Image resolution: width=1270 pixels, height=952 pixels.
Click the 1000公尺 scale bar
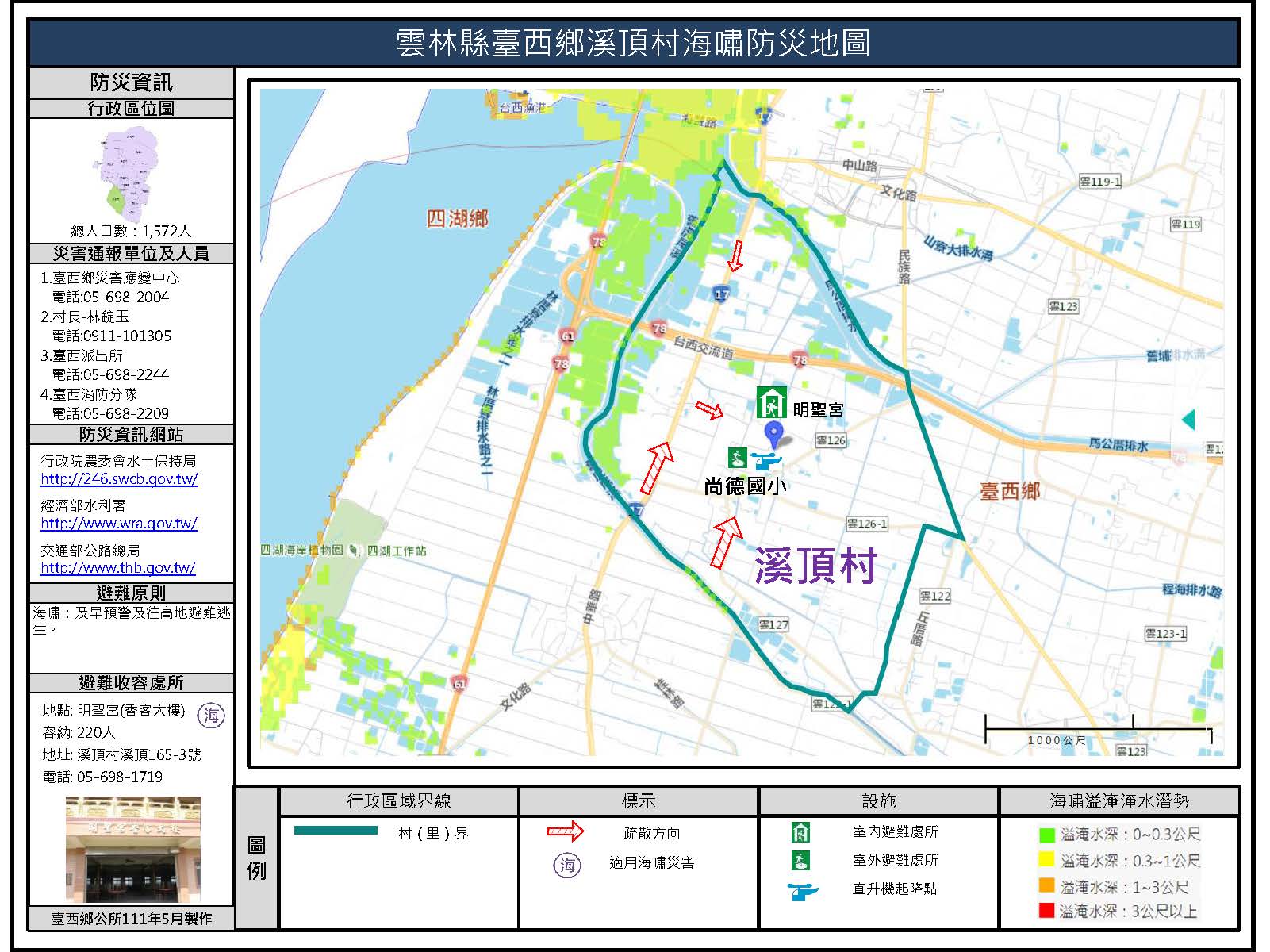click(x=1099, y=731)
